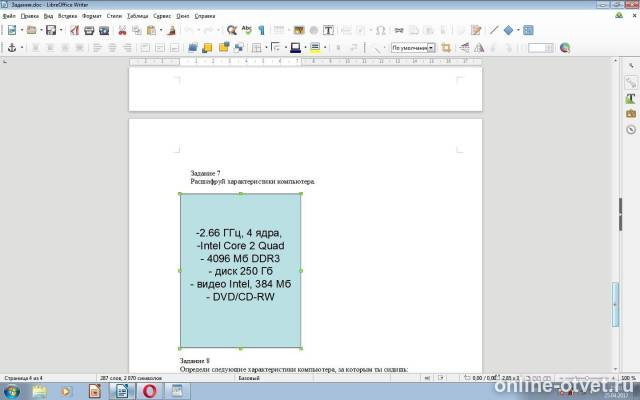Image resolution: width=640 pixels, height=400 pixels.
Task: Open the highlight color yellow swatch
Action: 315,48
